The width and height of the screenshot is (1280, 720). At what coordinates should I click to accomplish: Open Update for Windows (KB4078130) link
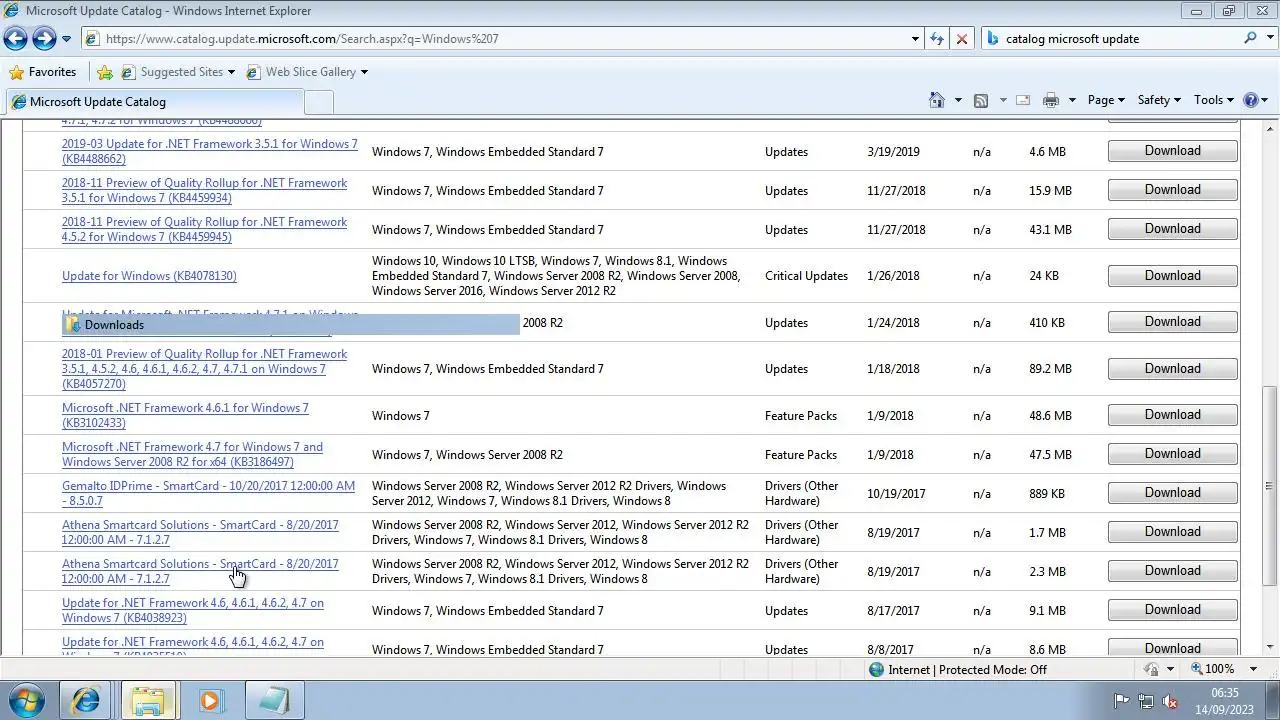149,276
